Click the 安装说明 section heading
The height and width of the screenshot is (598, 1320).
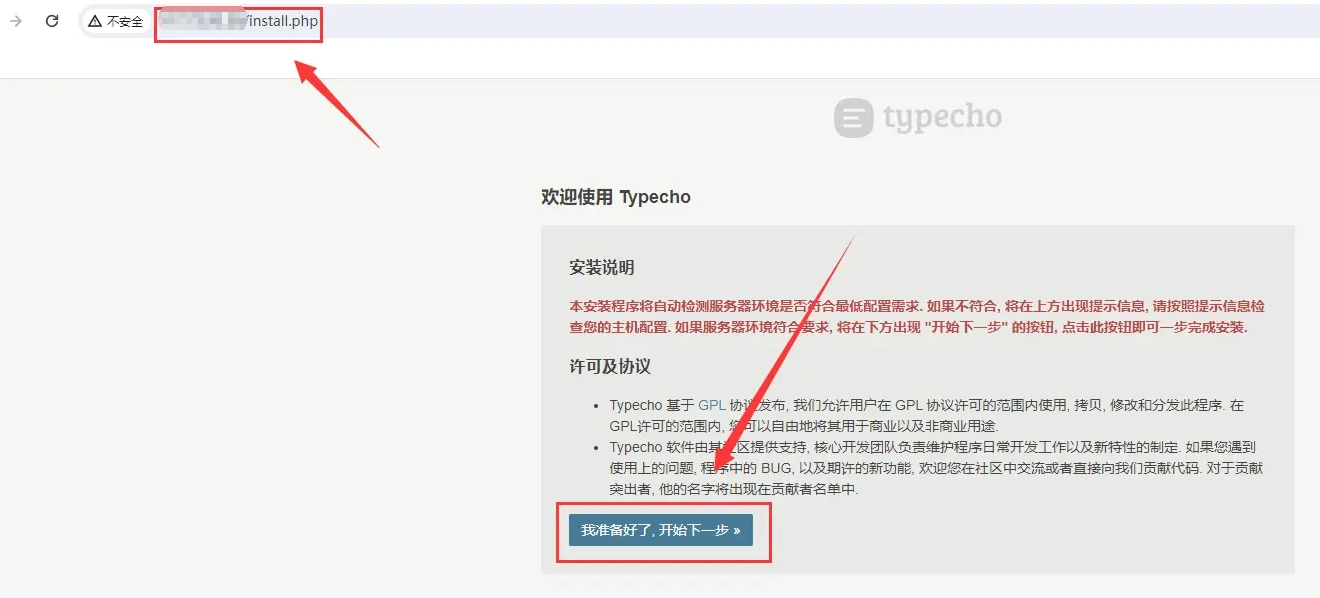(602, 268)
